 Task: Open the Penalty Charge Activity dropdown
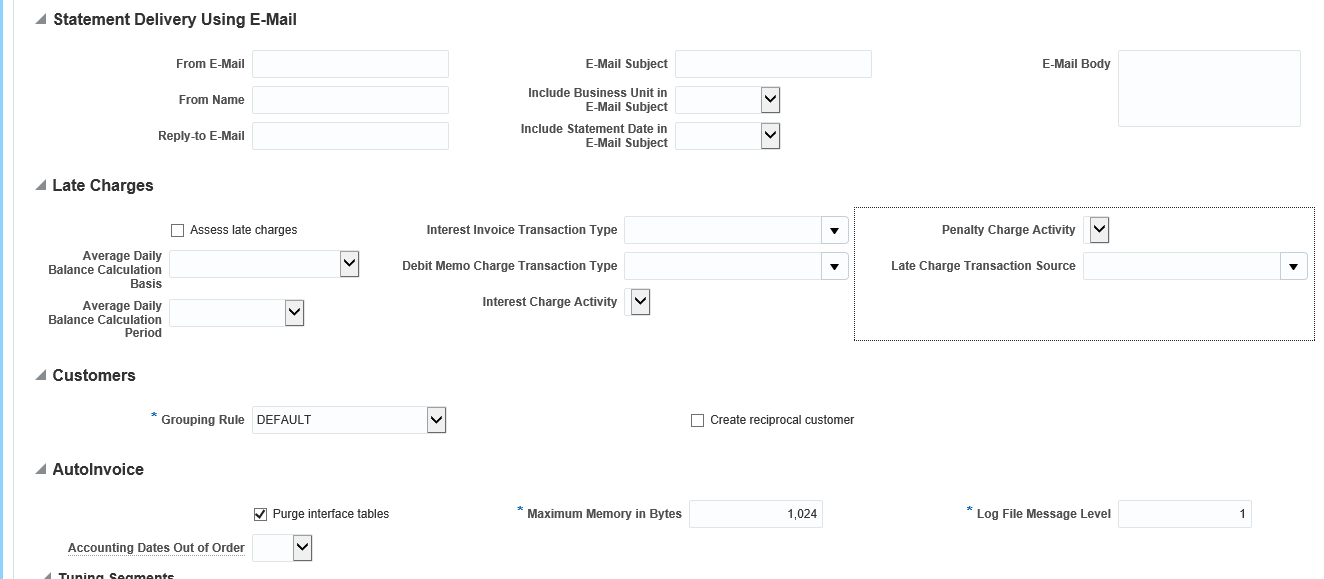[1098, 229]
